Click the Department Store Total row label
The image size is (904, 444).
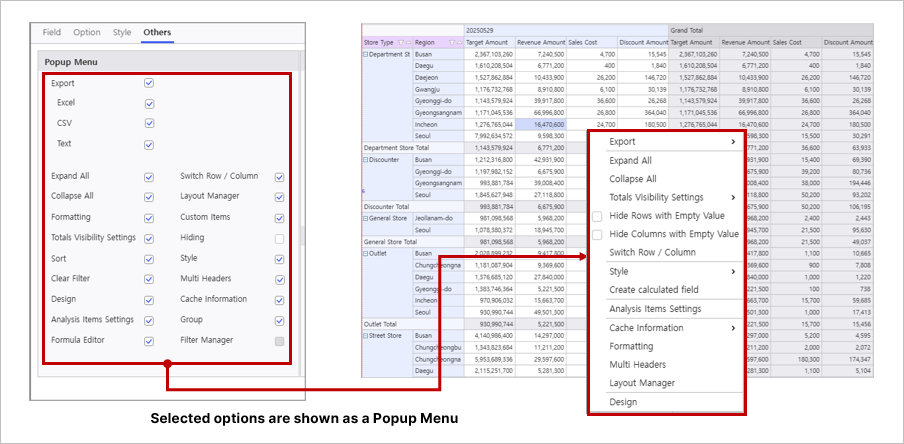point(413,148)
